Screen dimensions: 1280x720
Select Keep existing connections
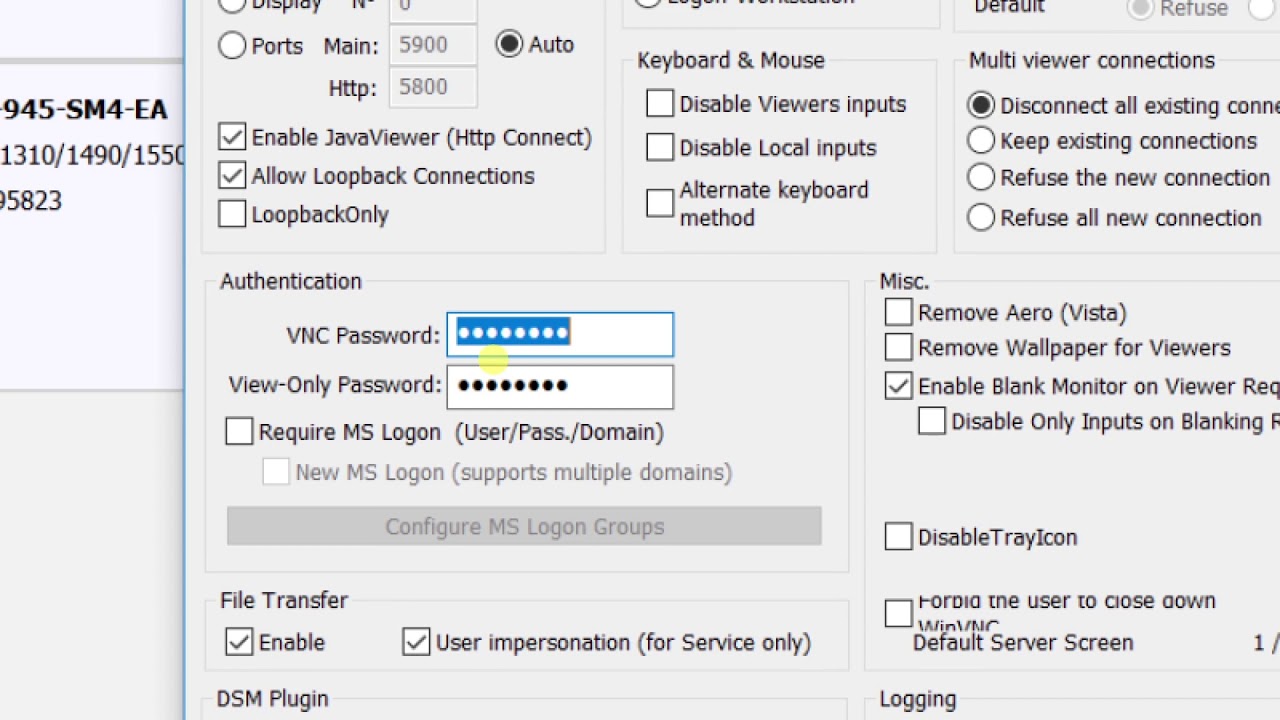pos(981,141)
